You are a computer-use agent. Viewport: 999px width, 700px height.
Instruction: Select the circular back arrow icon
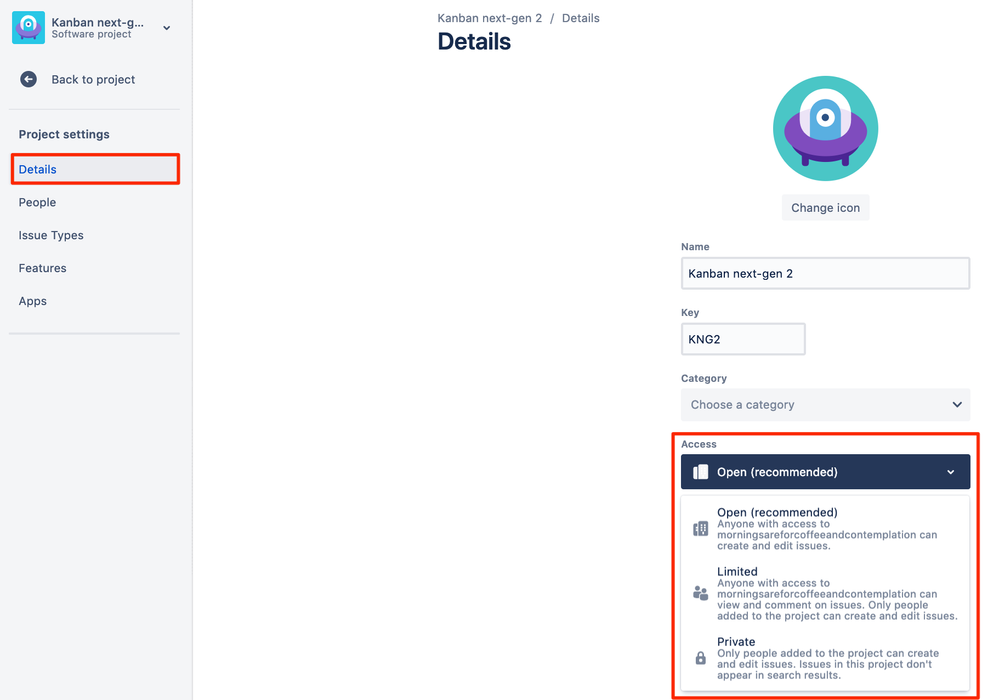tap(28, 79)
